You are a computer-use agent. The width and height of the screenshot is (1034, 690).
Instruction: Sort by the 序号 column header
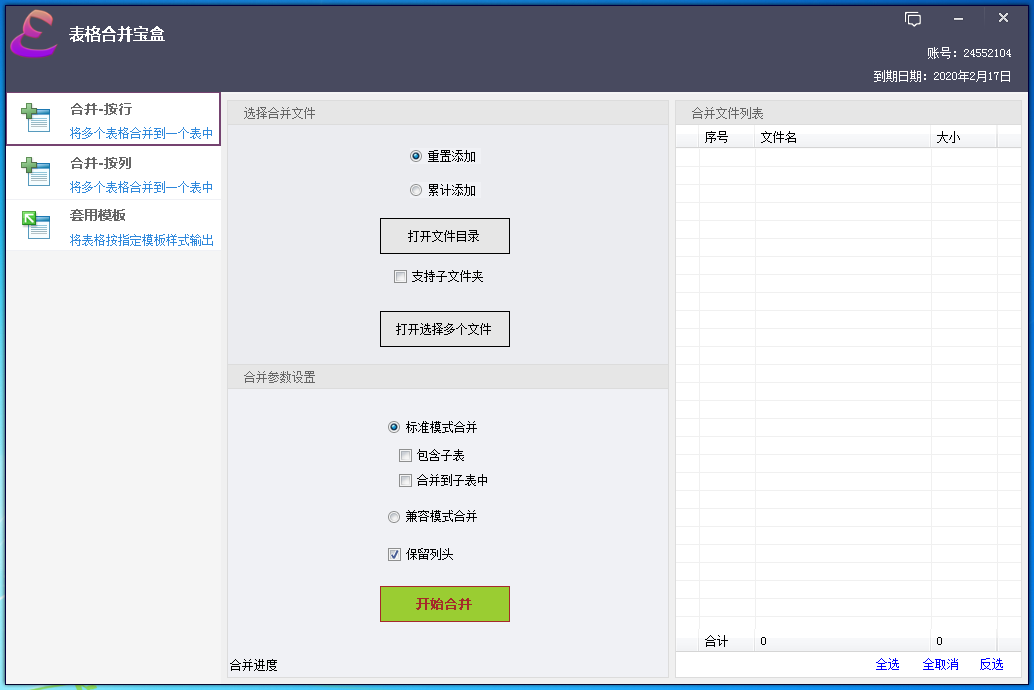click(727, 137)
